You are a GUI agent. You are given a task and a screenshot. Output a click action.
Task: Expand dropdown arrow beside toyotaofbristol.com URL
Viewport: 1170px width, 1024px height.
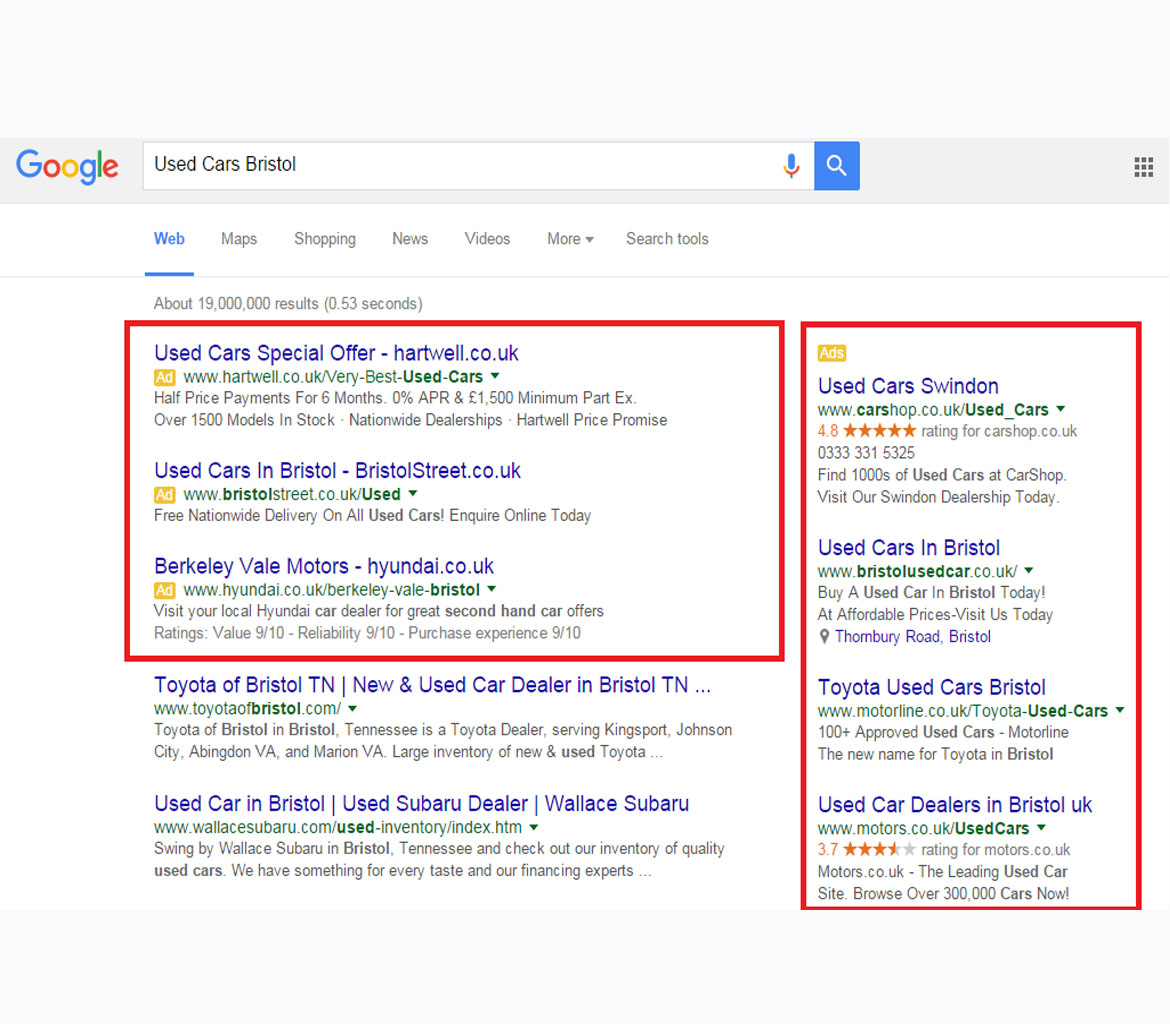[x=353, y=708]
